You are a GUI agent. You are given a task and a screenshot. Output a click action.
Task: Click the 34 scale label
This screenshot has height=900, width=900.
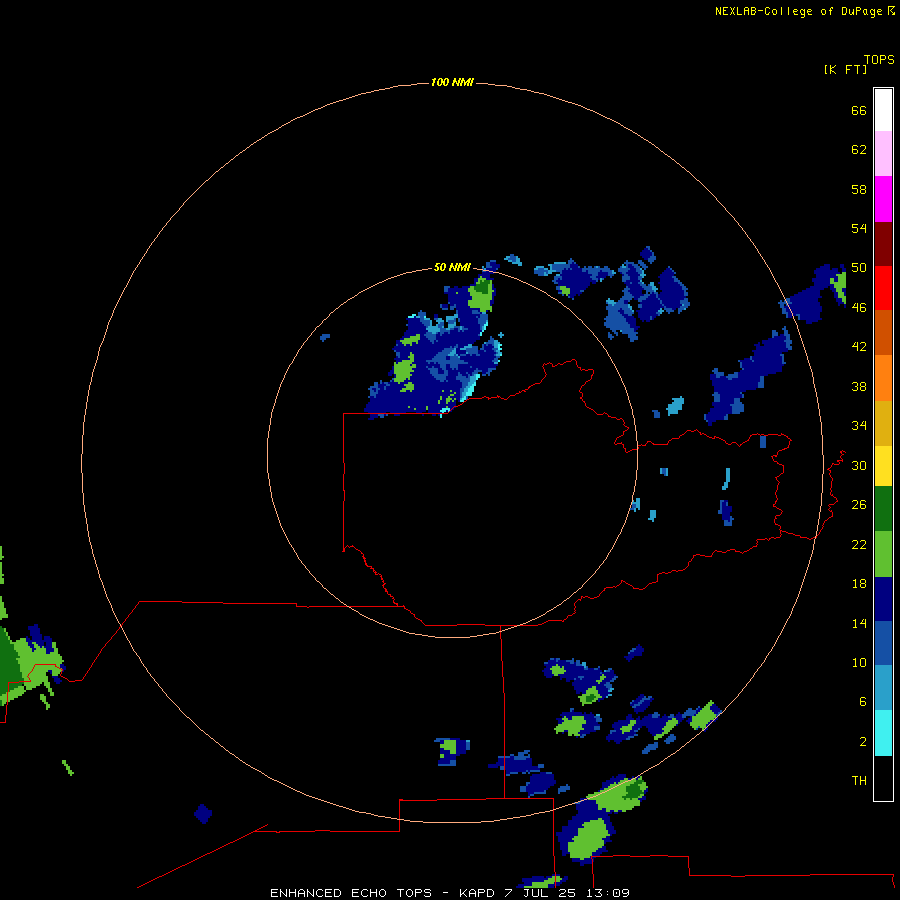859,426
